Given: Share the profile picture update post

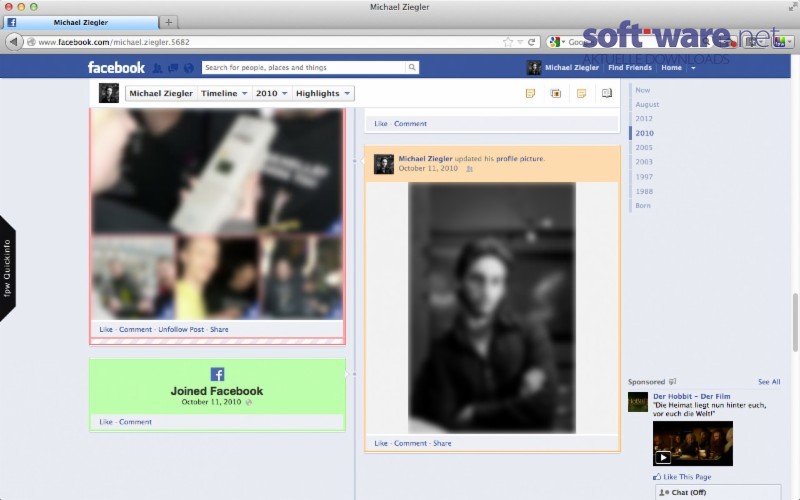Looking at the screenshot, I should 442,443.
